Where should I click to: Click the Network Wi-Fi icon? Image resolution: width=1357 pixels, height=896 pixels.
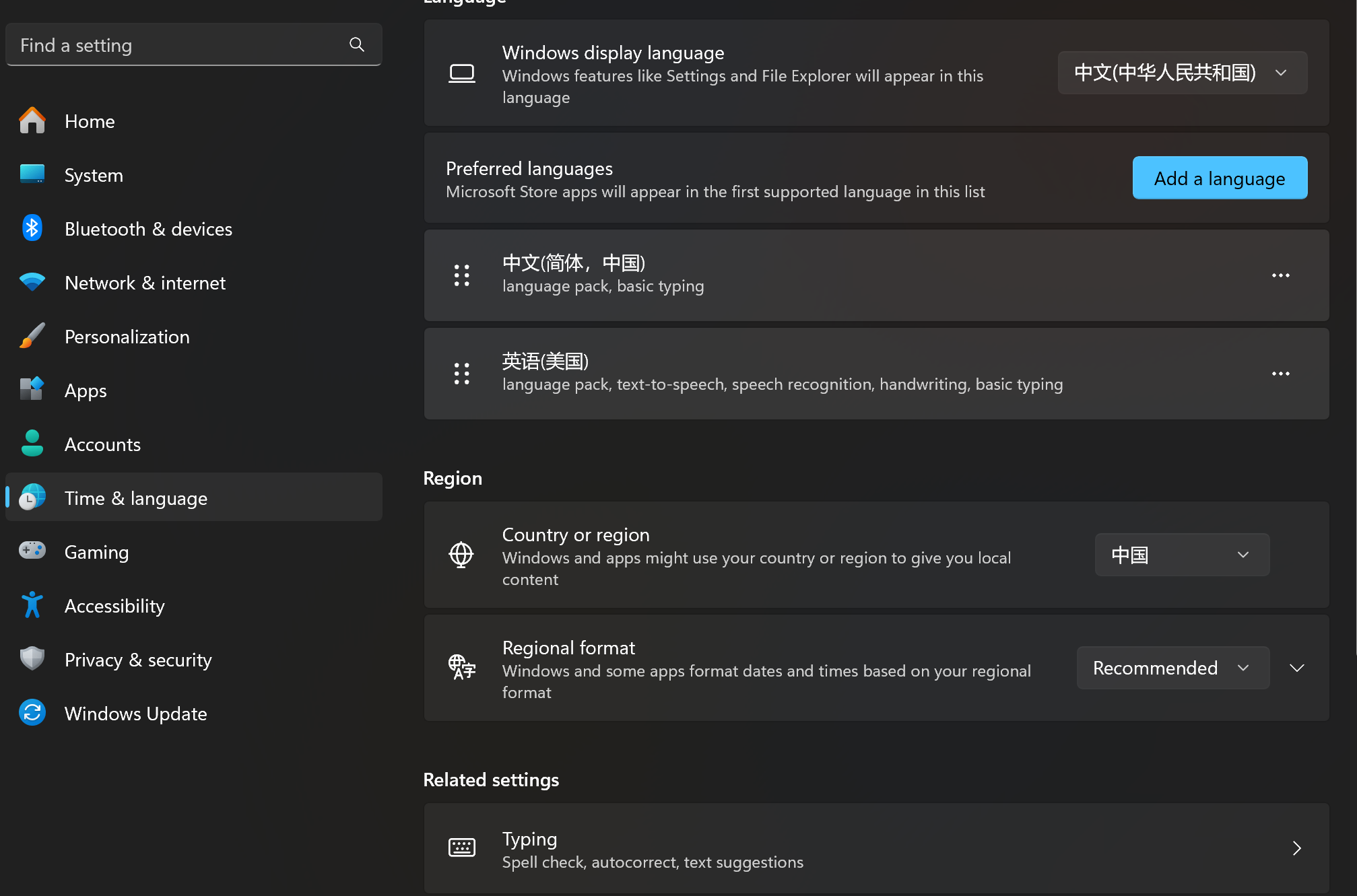pos(32,283)
